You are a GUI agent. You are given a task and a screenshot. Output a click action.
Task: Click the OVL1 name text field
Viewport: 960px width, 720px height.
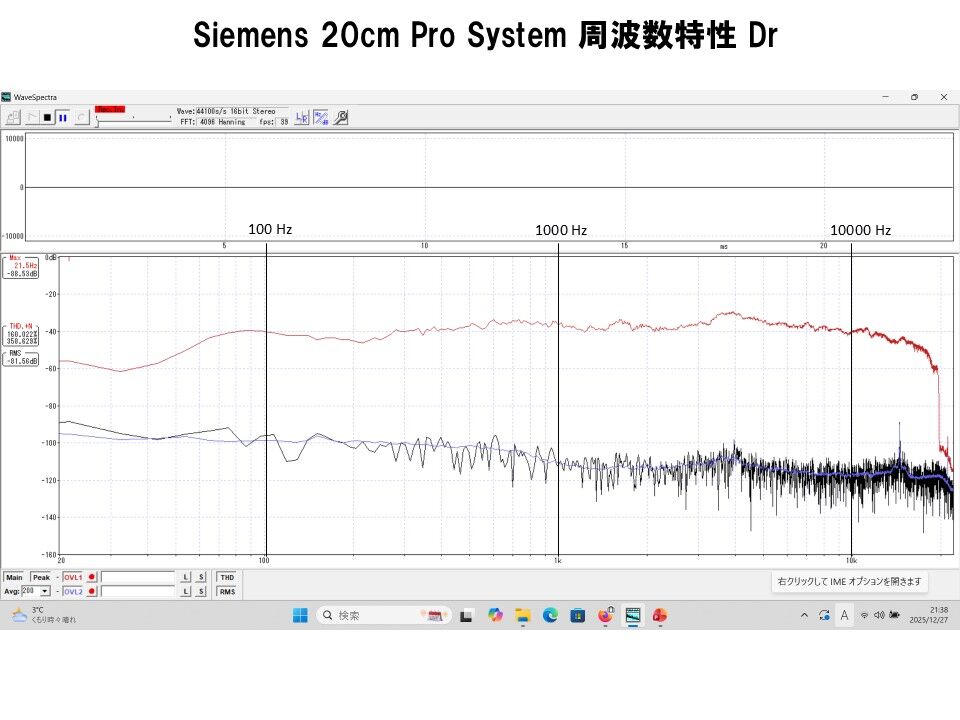pyautogui.click(x=138, y=577)
